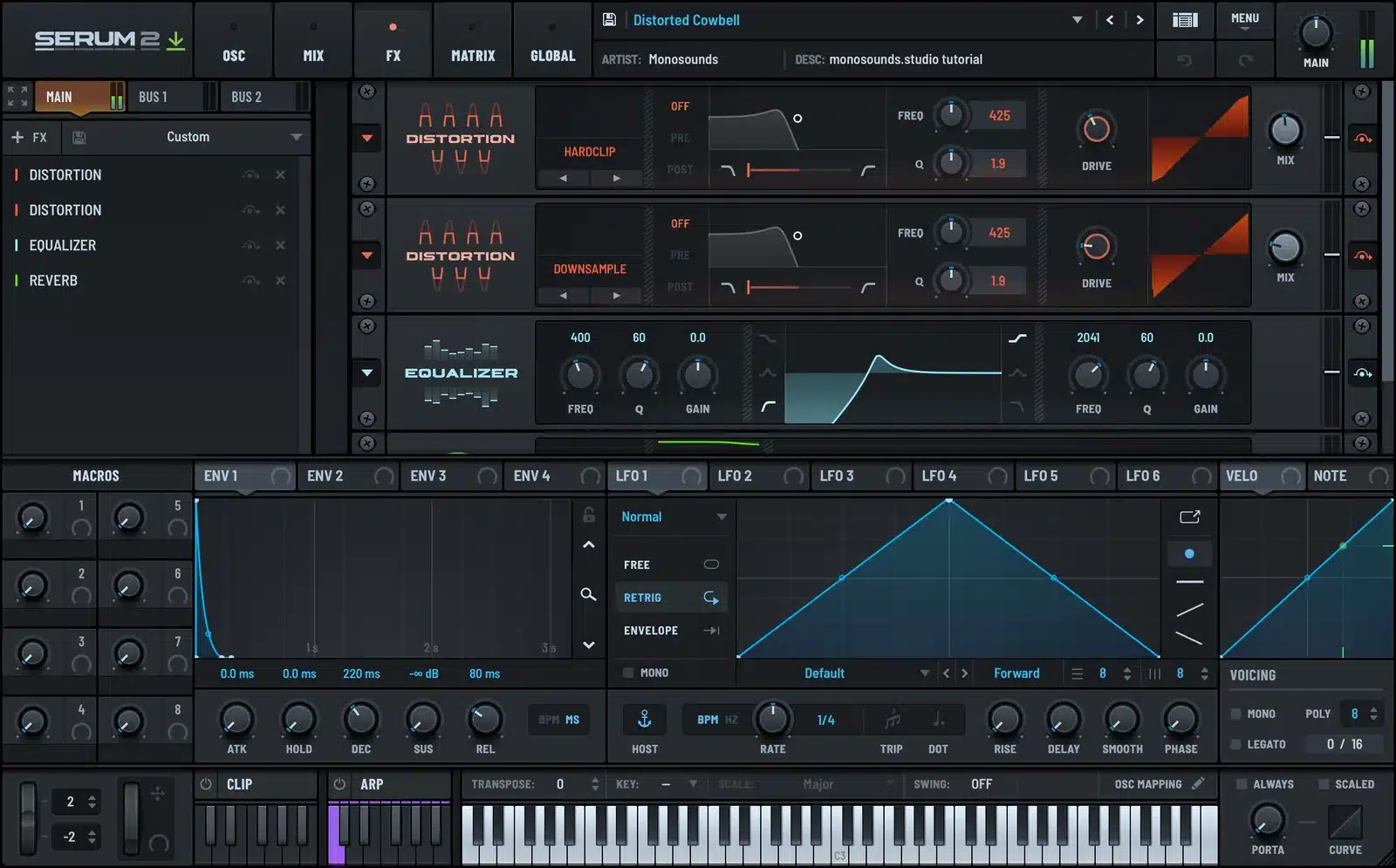Open the GLOBAL tab
The height and width of the screenshot is (868, 1396).
(553, 42)
